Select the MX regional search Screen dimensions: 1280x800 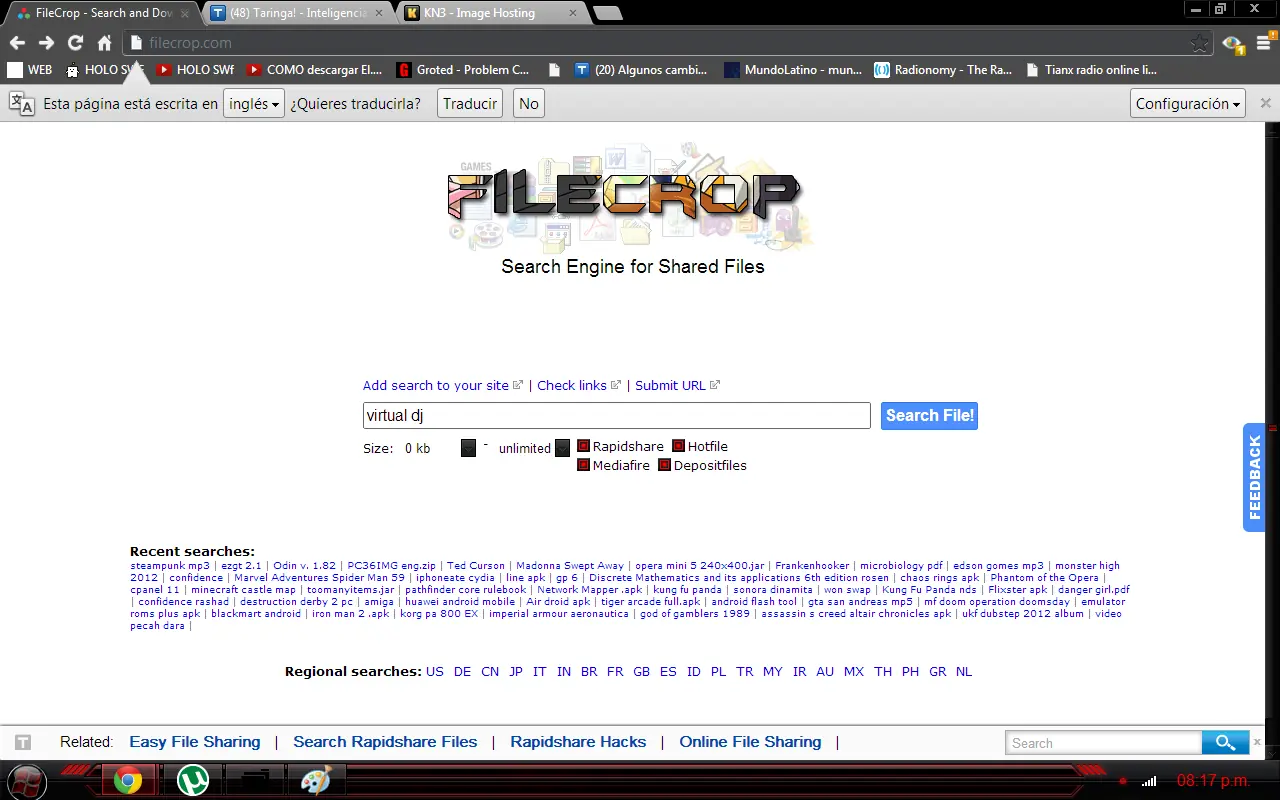click(x=853, y=672)
